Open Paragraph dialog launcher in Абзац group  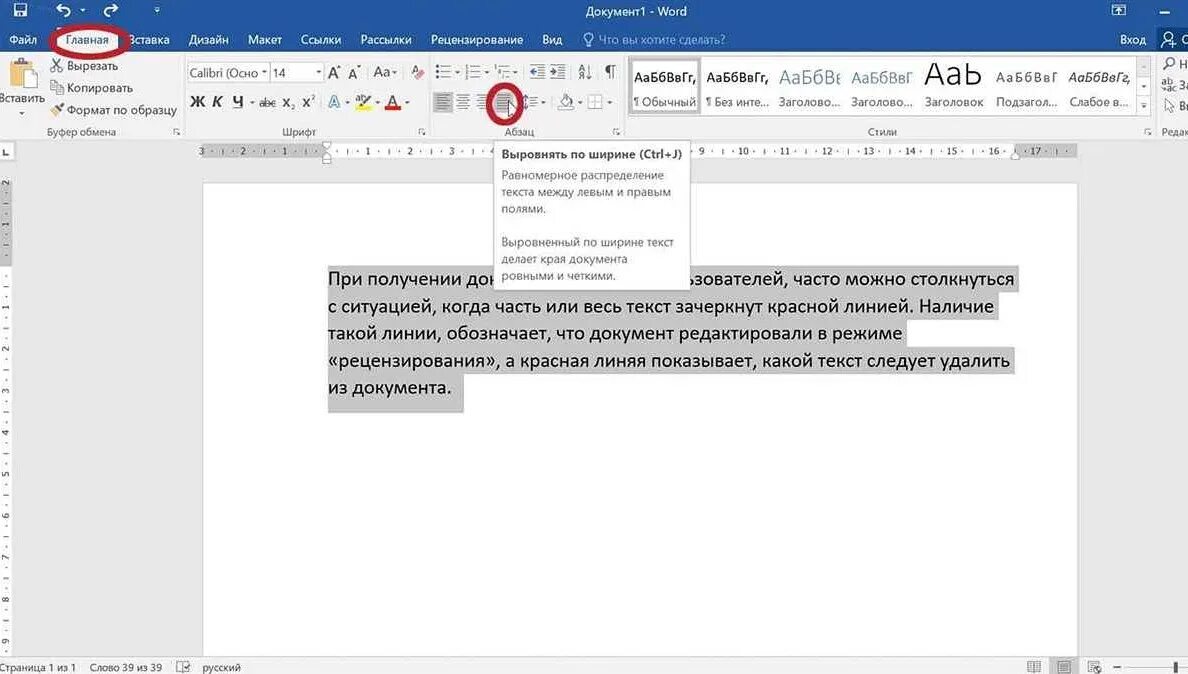(x=616, y=132)
